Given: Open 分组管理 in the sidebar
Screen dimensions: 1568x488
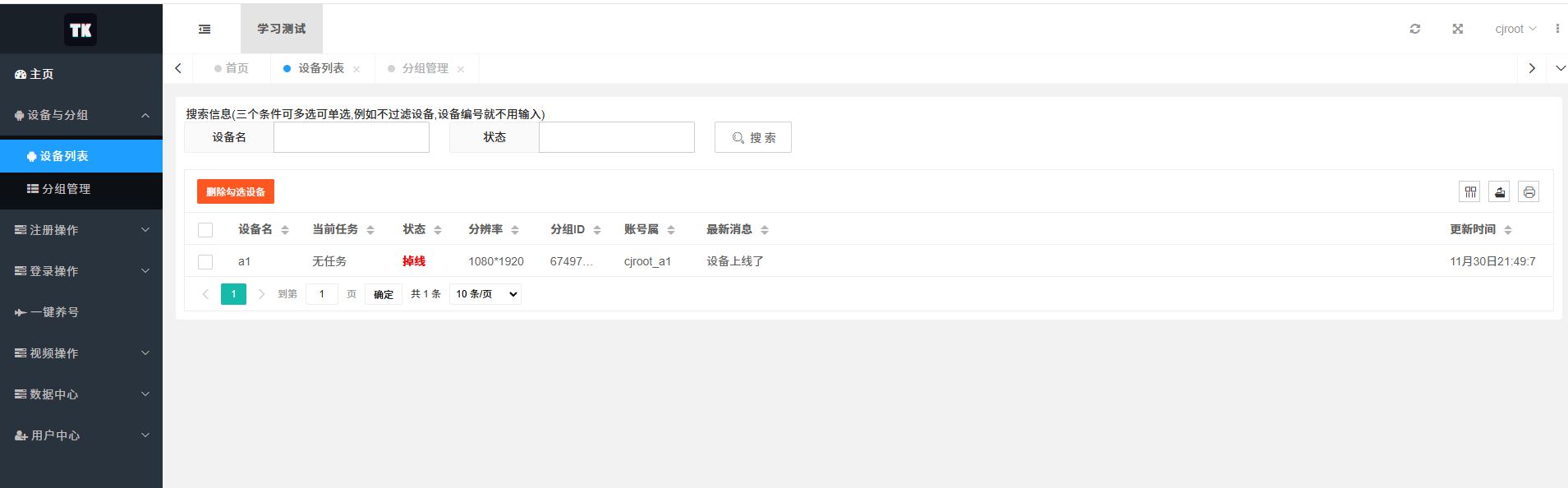Looking at the screenshot, I should click(x=81, y=189).
